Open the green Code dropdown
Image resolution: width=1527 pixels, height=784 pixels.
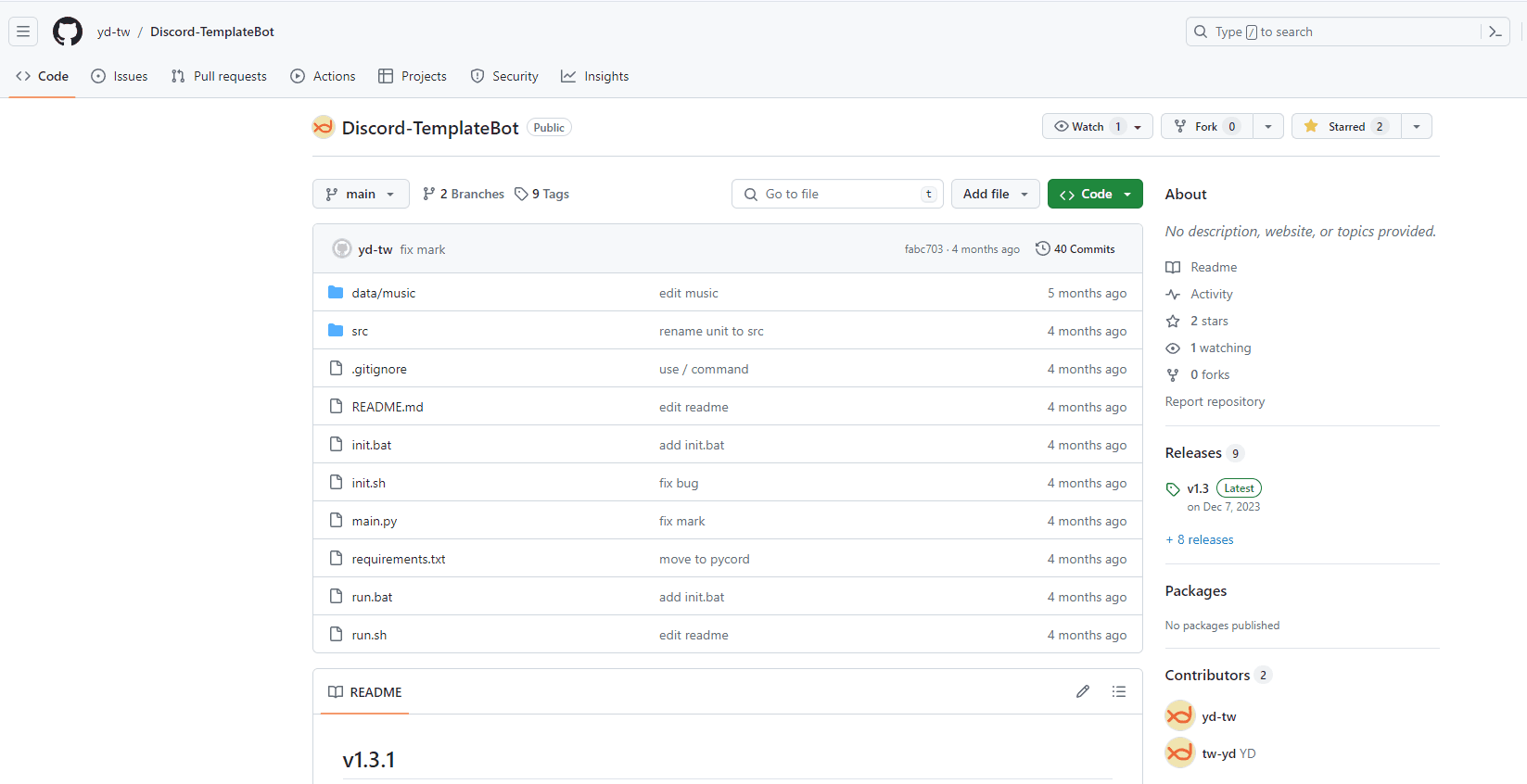[1095, 194]
